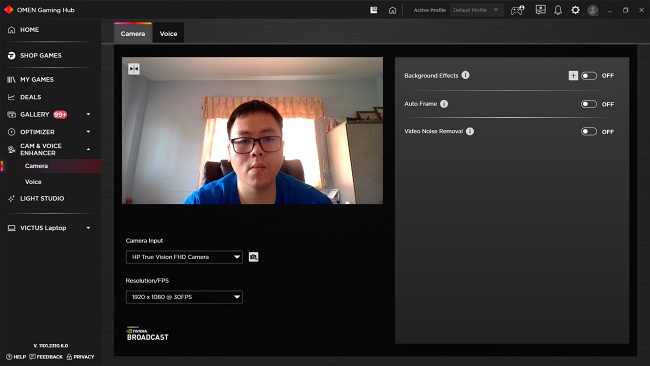Expand the VICTUS Laptop section
Screen dimensions: 650x366
[x=88, y=228]
